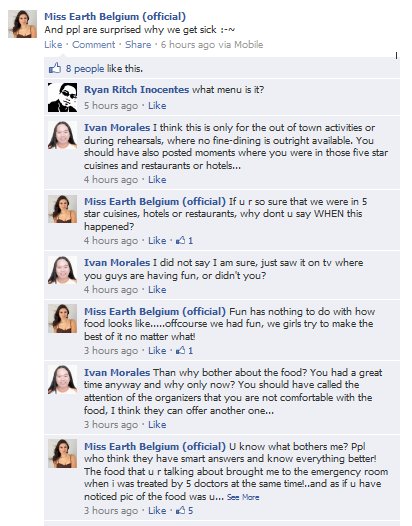Share the Miss Earth Belgium post
412x526 pixels.
pyautogui.click(x=138, y=45)
